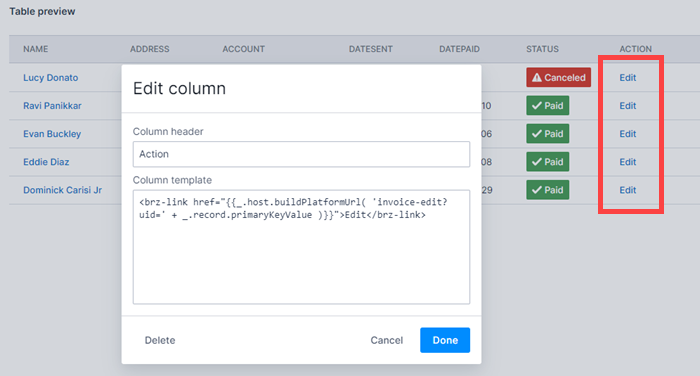
Task: Click the Done button
Action: pos(445,340)
